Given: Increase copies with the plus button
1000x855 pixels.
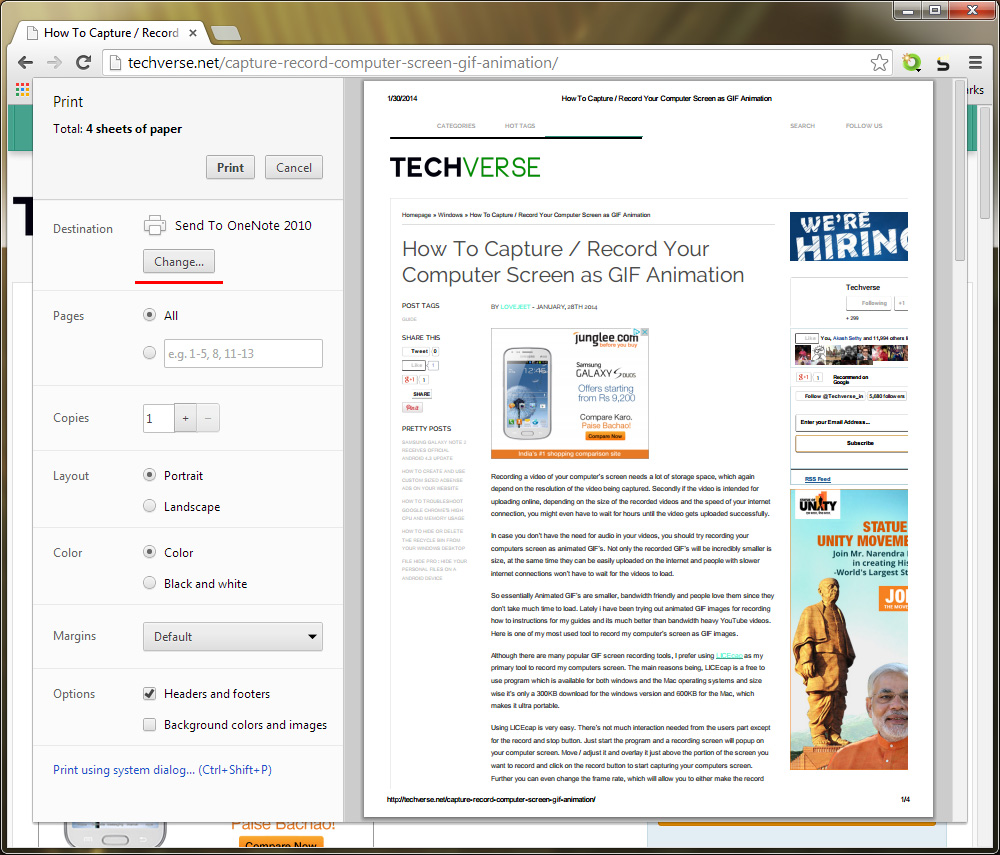Looking at the screenshot, I should [186, 418].
